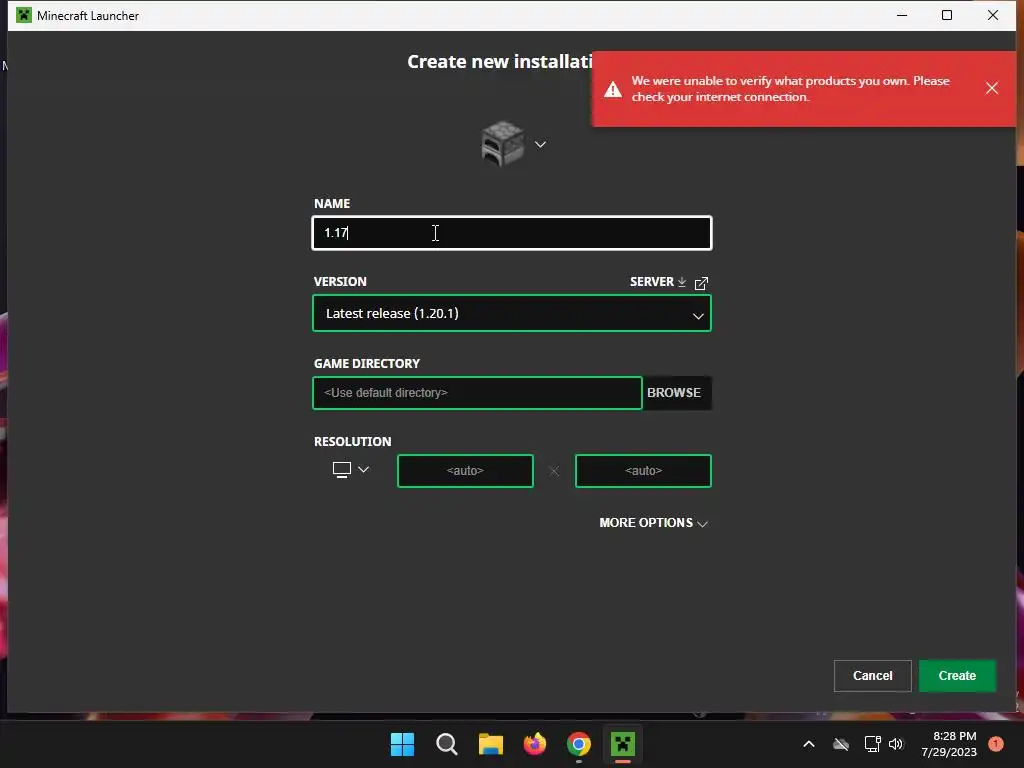Viewport: 1024px width, 768px height.
Task: Click the volume speaker tray icon
Action: coord(896,744)
